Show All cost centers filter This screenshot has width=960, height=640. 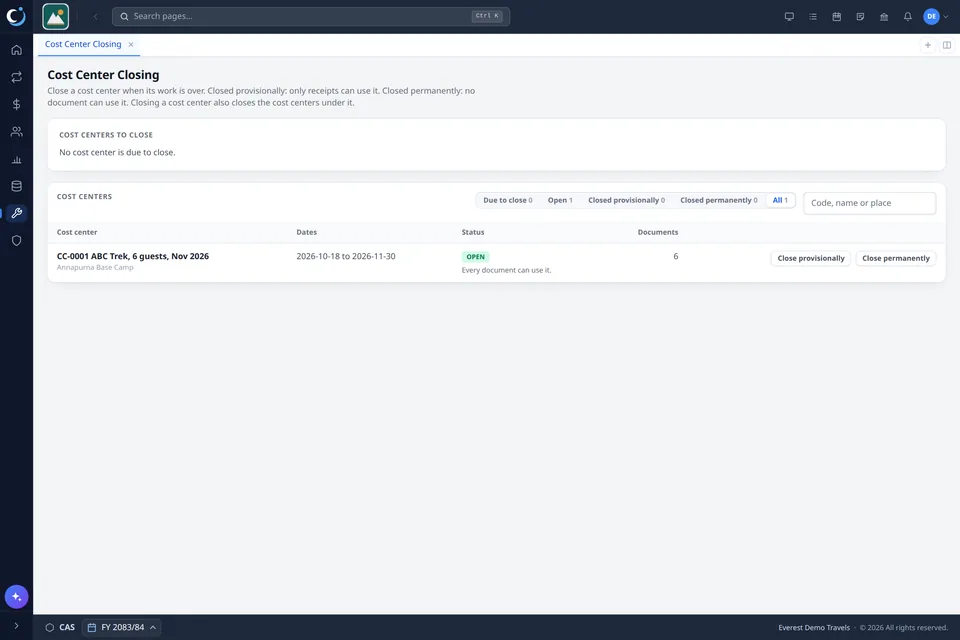tap(780, 200)
